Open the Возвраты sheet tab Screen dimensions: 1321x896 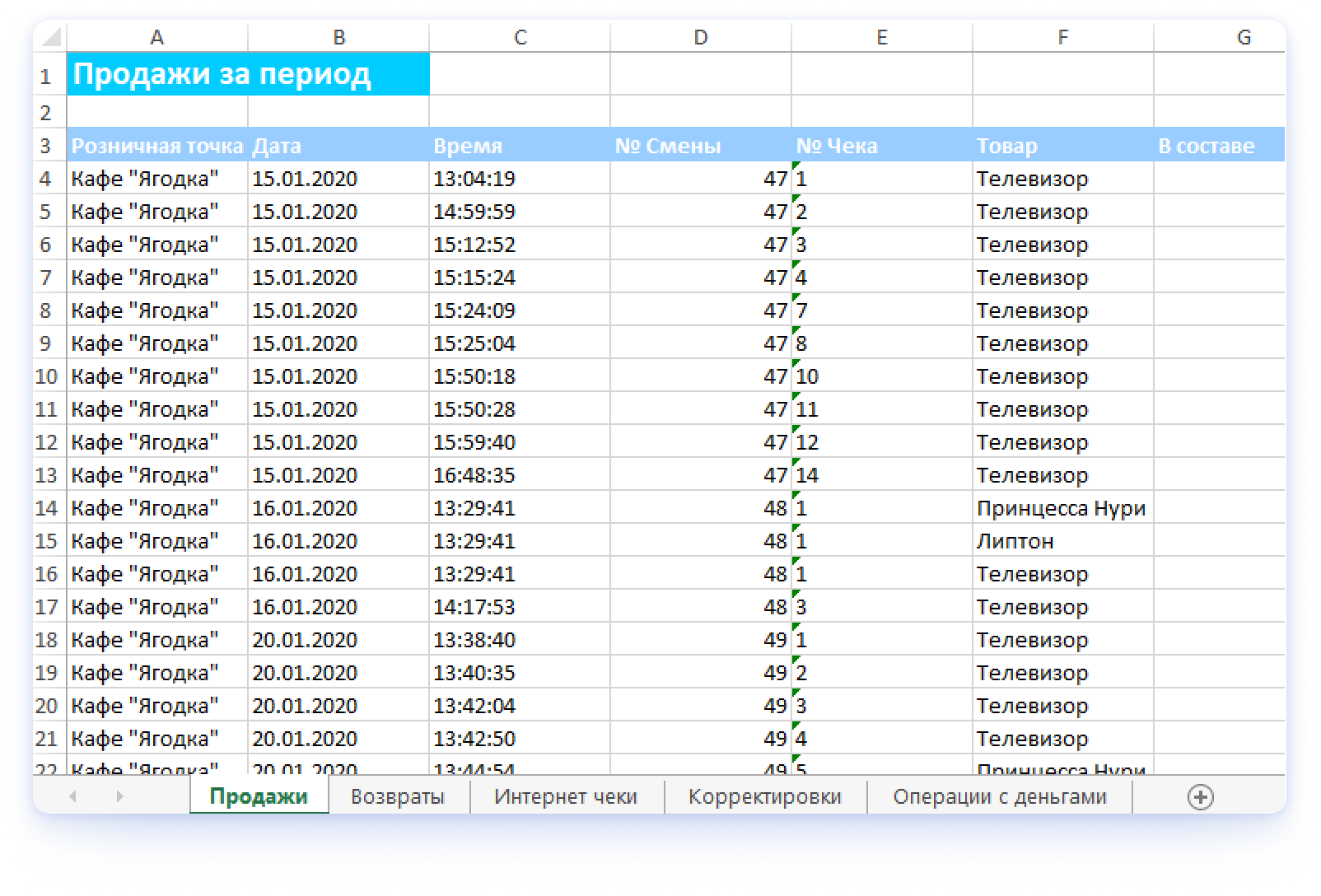coord(398,796)
